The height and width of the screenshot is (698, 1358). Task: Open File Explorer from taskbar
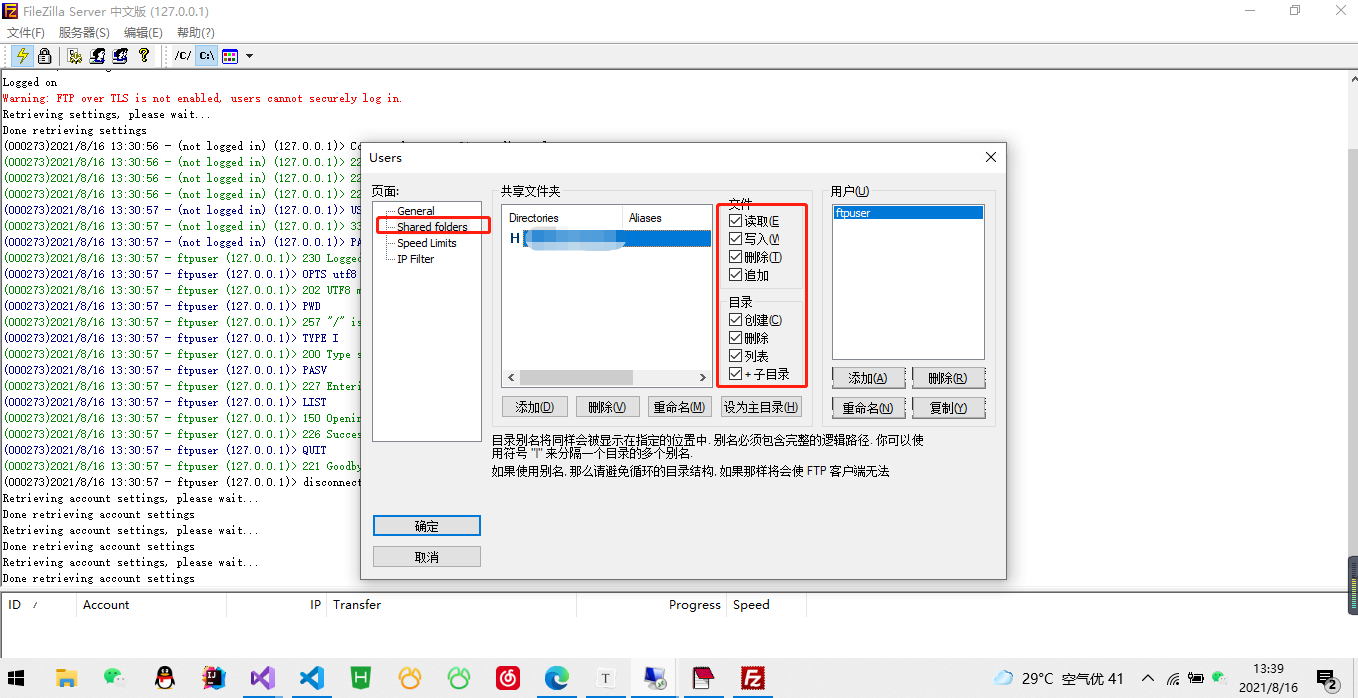[67, 679]
